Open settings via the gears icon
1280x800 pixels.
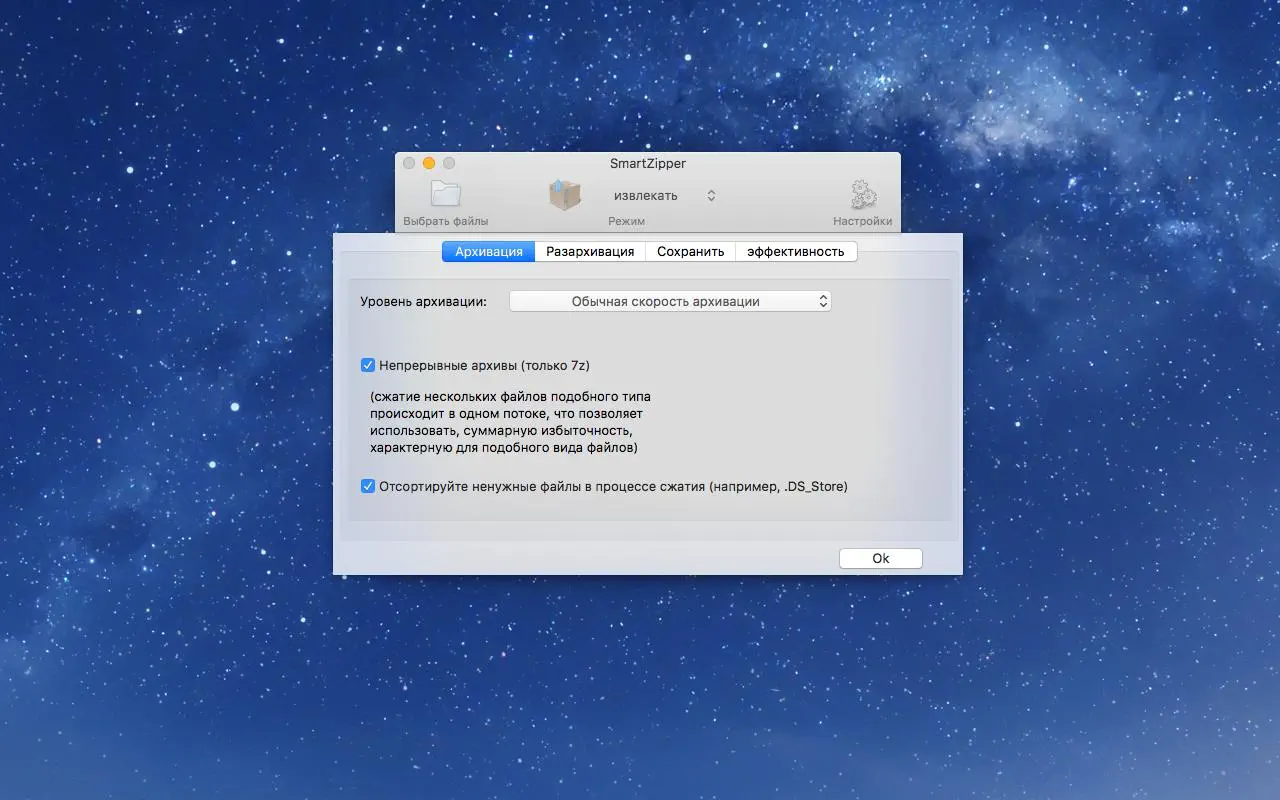tap(863, 194)
